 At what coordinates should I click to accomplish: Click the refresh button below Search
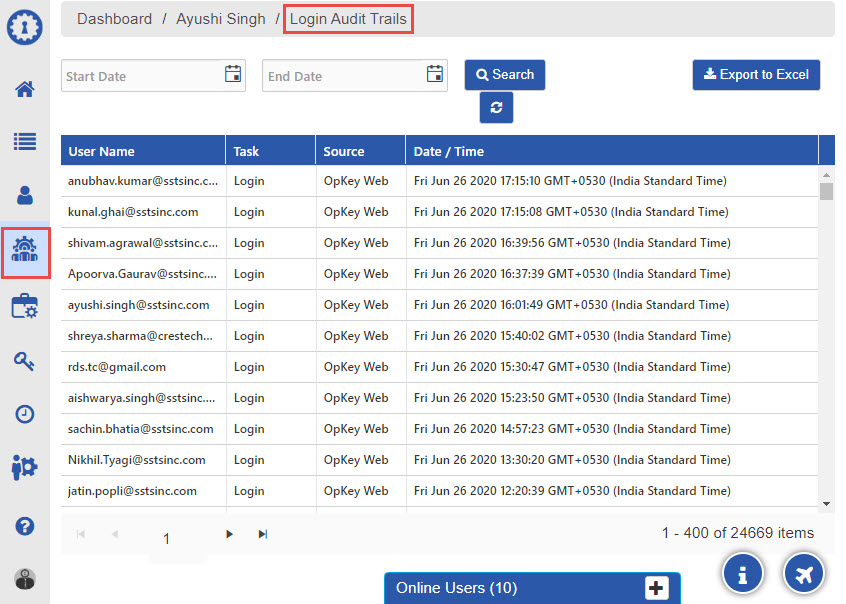496,108
